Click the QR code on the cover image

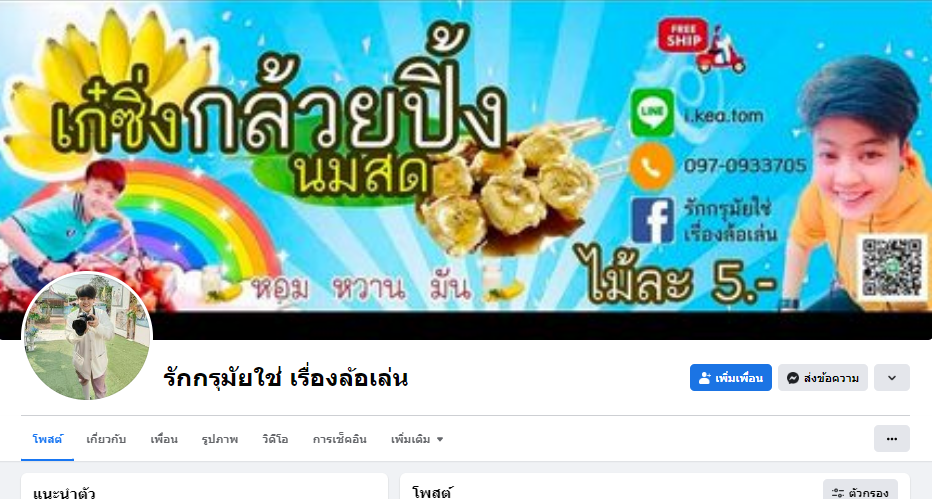tap(892, 267)
